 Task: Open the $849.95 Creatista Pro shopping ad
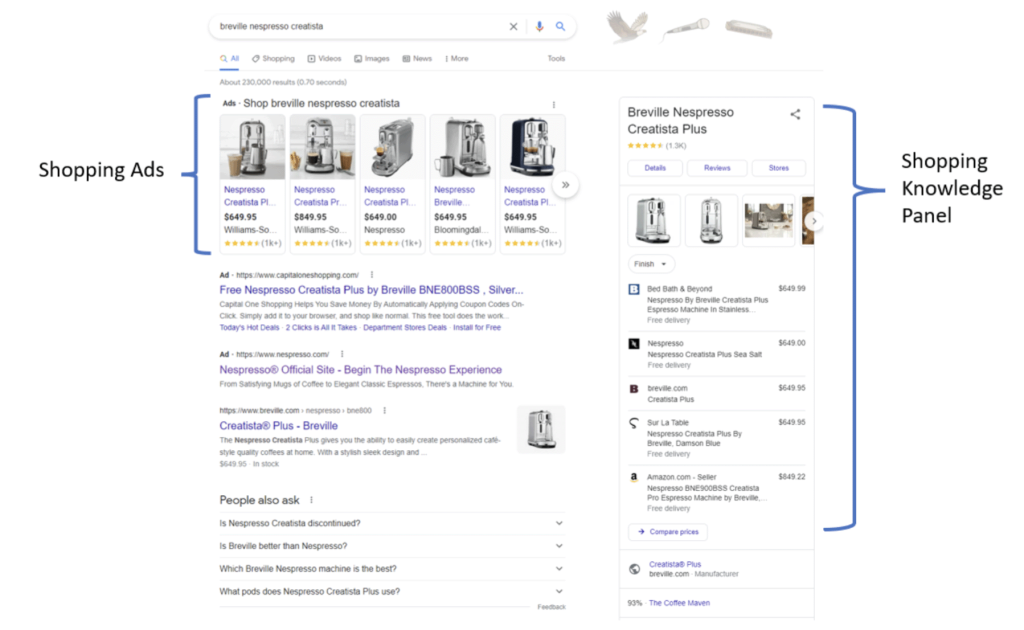pos(323,183)
